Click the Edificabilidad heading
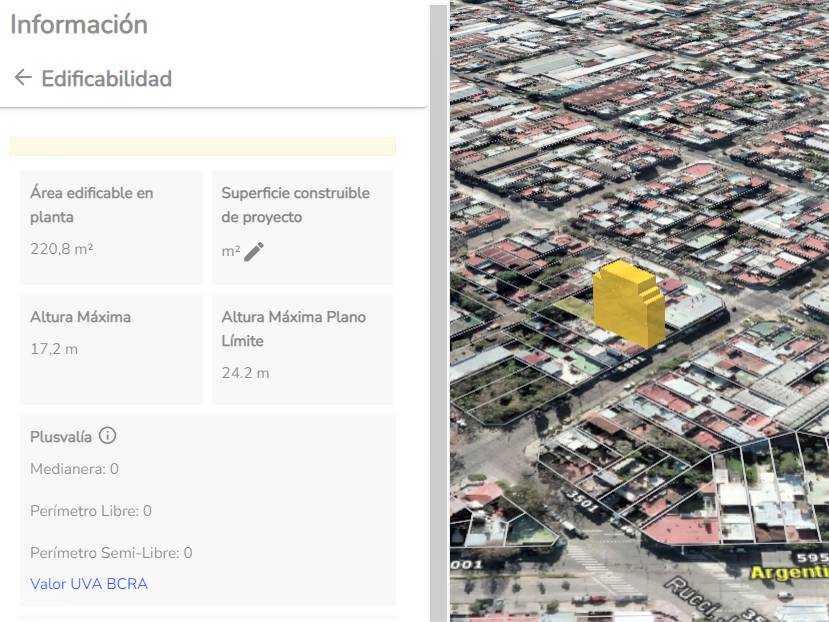 [x=105, y=78]
